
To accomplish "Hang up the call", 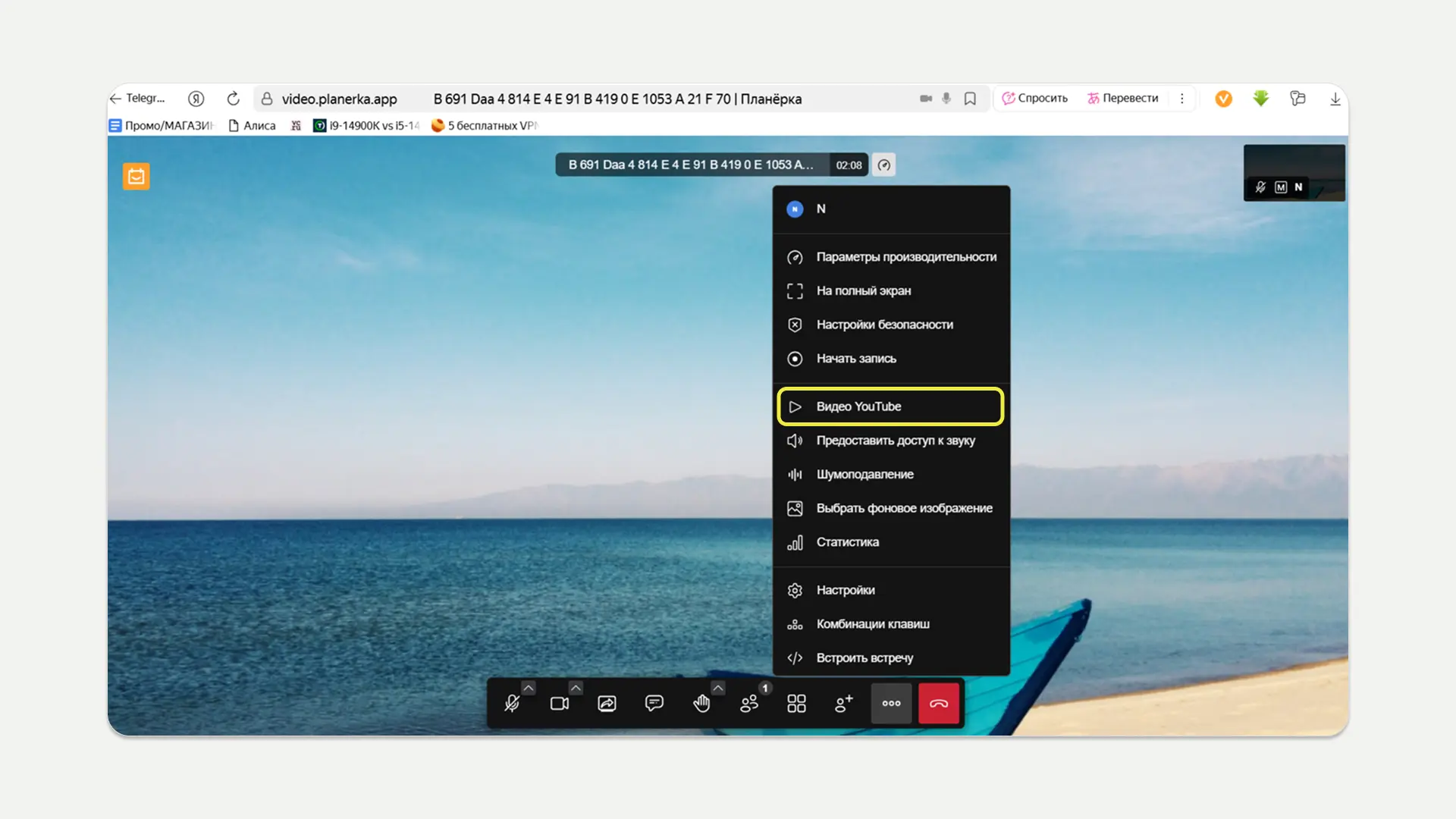I will click(x=939, y=704).
